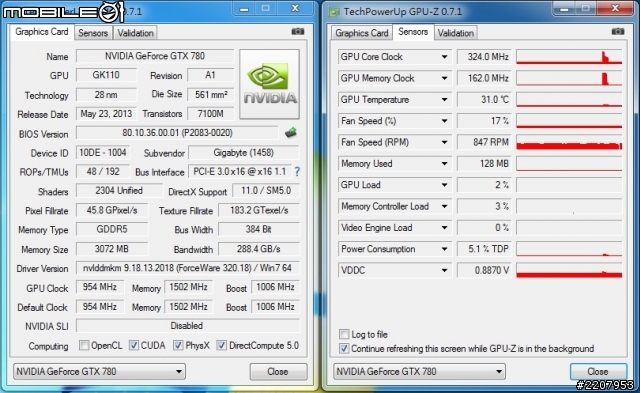Open the Memory Controller Load dropdown
The width and height of the screenshot is (640, 393).
[444, 206]
